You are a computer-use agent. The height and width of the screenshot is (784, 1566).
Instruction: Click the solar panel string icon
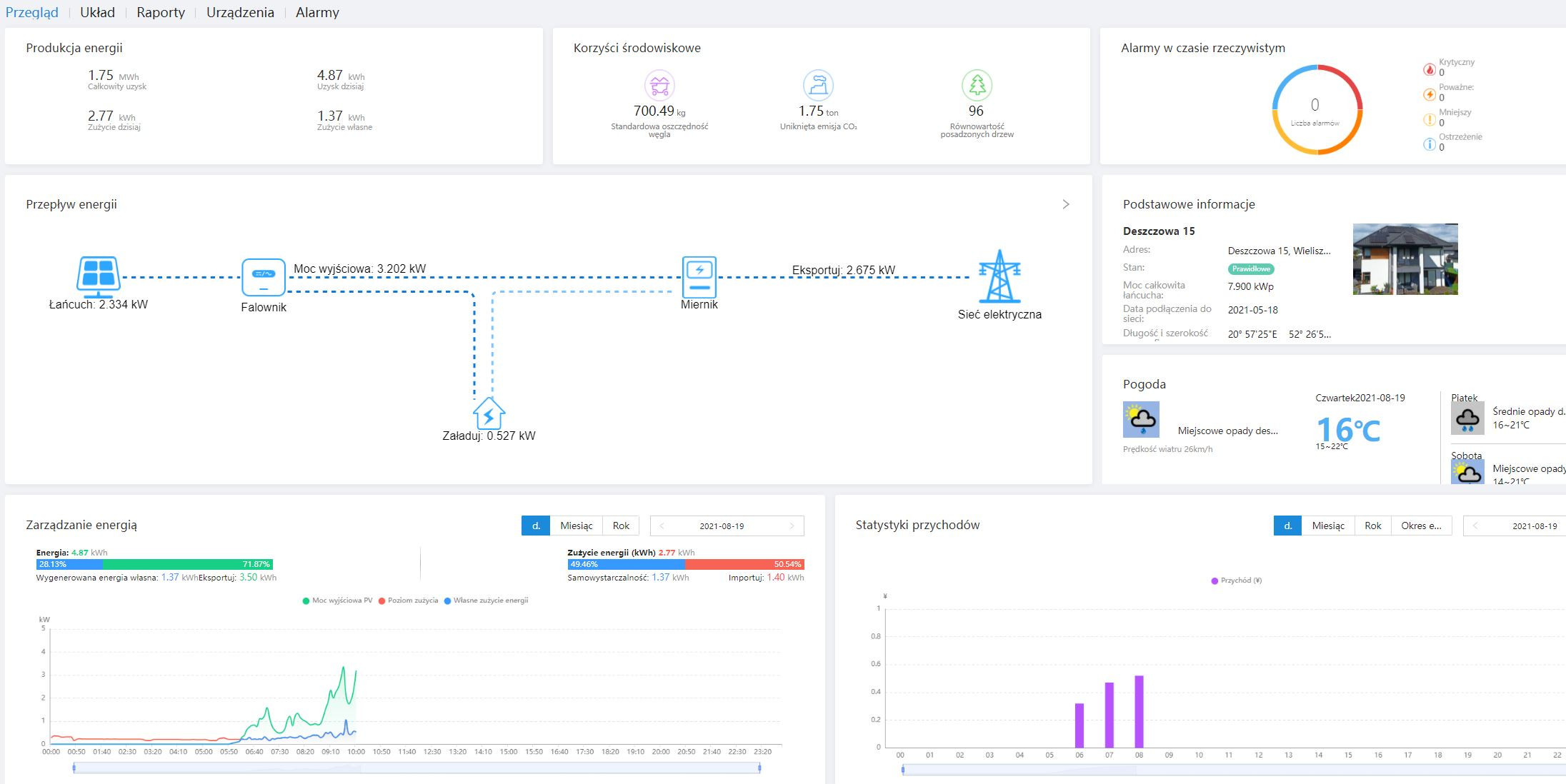[x=98, y=276]
